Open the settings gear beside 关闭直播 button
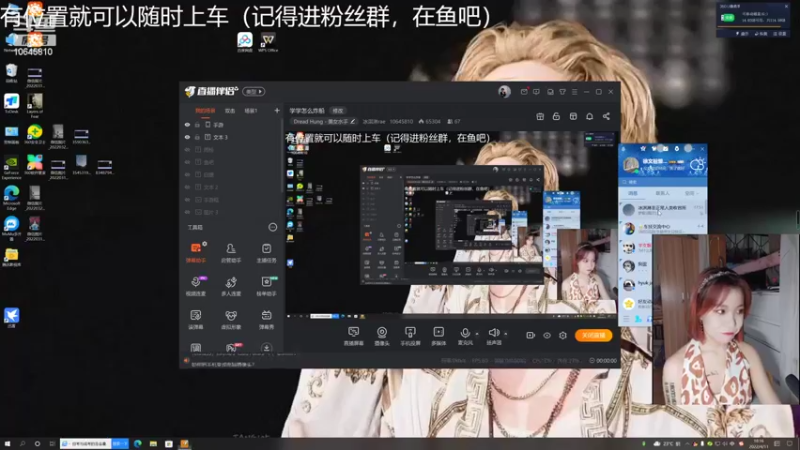Viewport: 800px width, 450px height. click(x=563, y=335)
